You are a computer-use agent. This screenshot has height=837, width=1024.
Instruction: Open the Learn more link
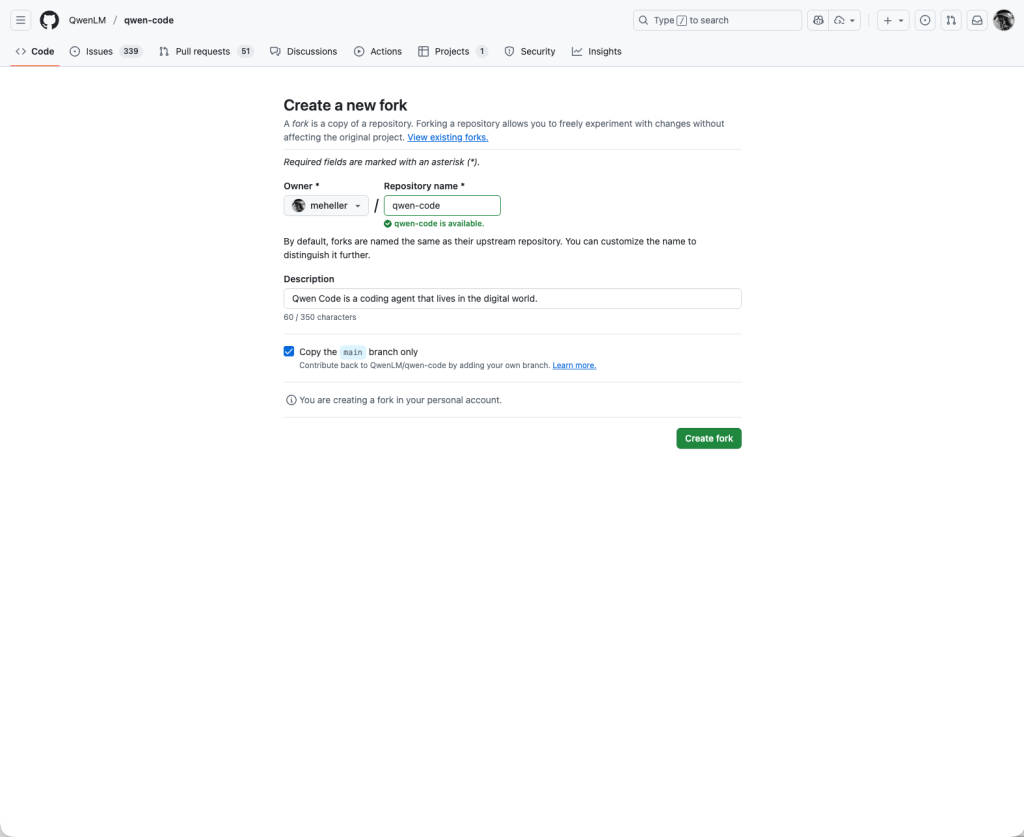tap(574, 365)
